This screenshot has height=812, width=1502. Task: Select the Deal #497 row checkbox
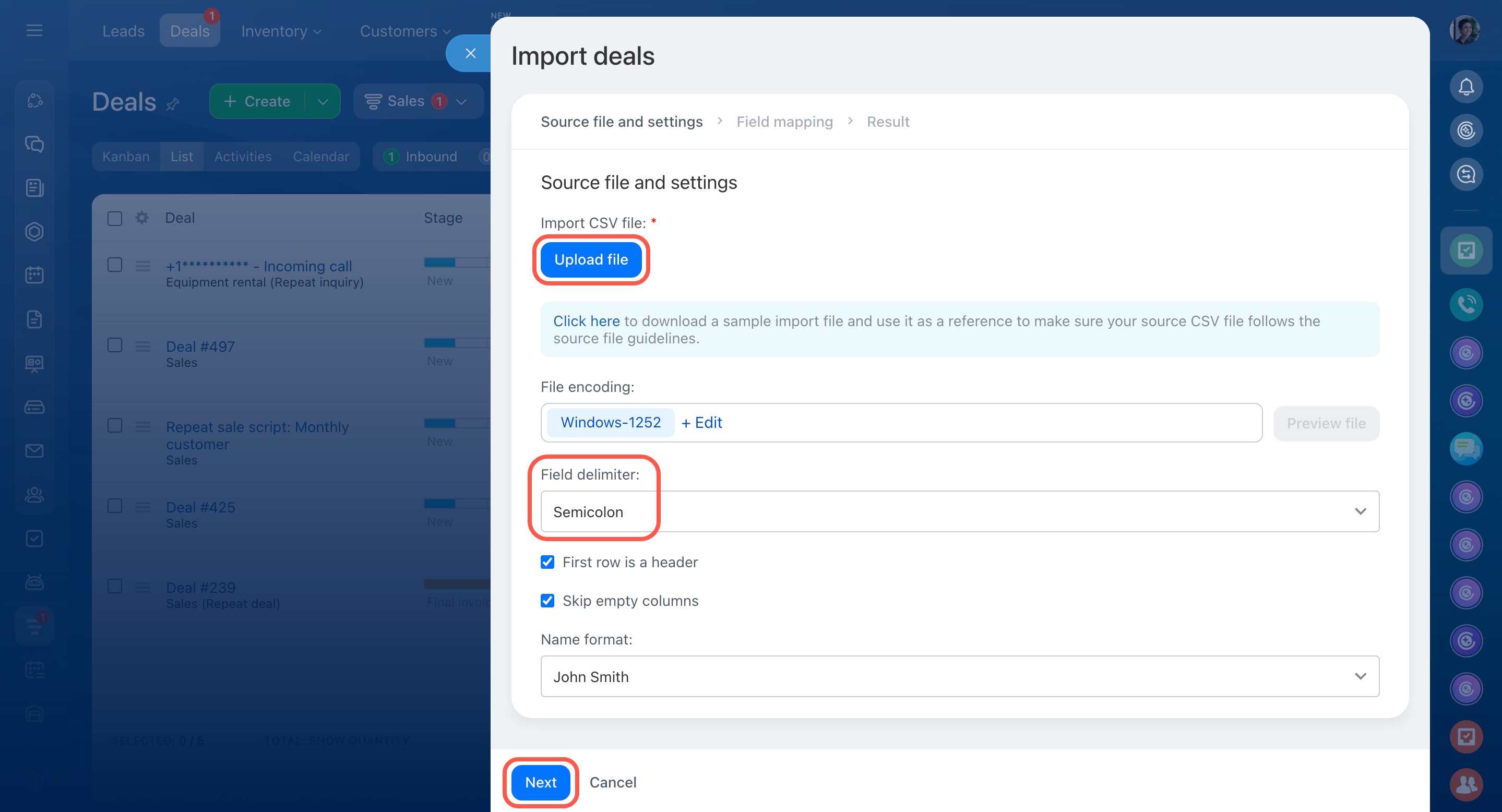tap(115, 345)
